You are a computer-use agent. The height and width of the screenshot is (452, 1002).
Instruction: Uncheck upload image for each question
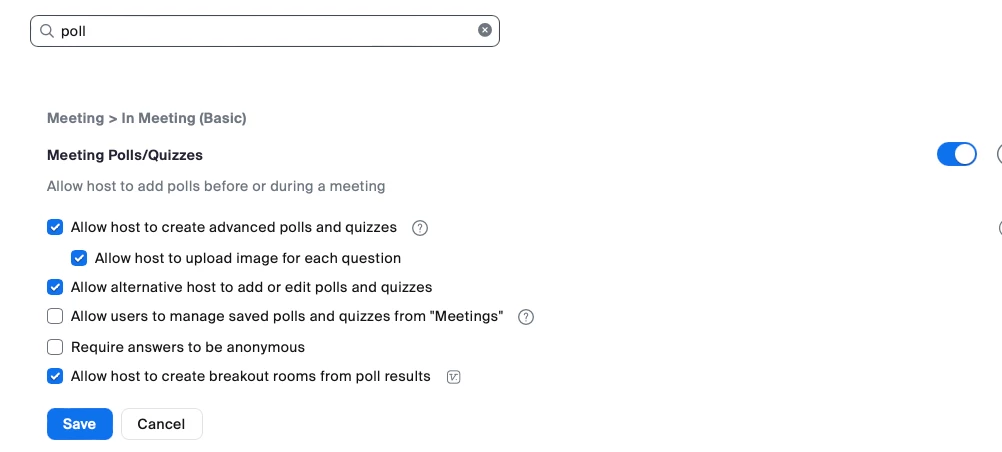79,258
